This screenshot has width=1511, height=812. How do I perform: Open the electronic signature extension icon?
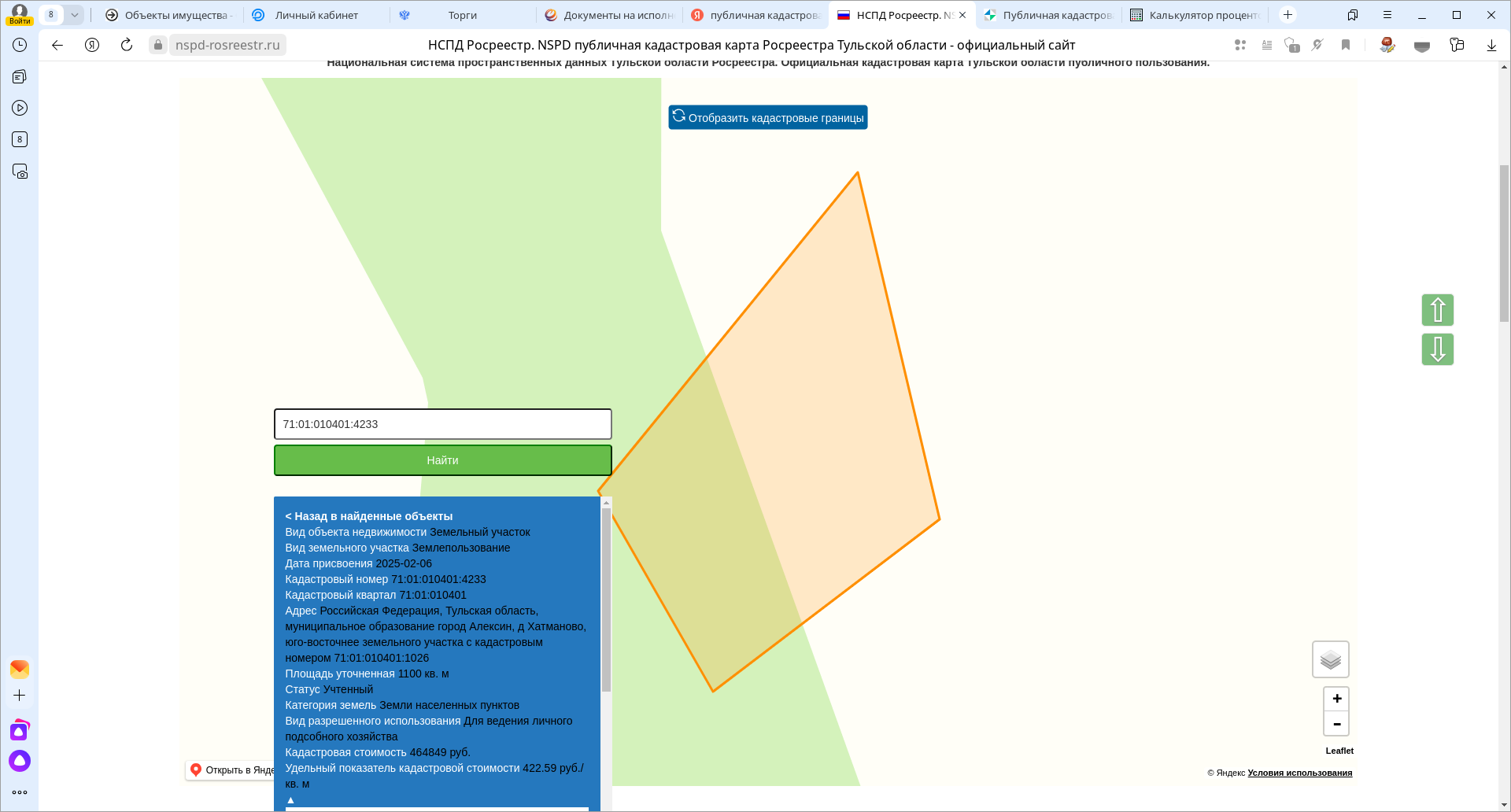pos(1387,45)
